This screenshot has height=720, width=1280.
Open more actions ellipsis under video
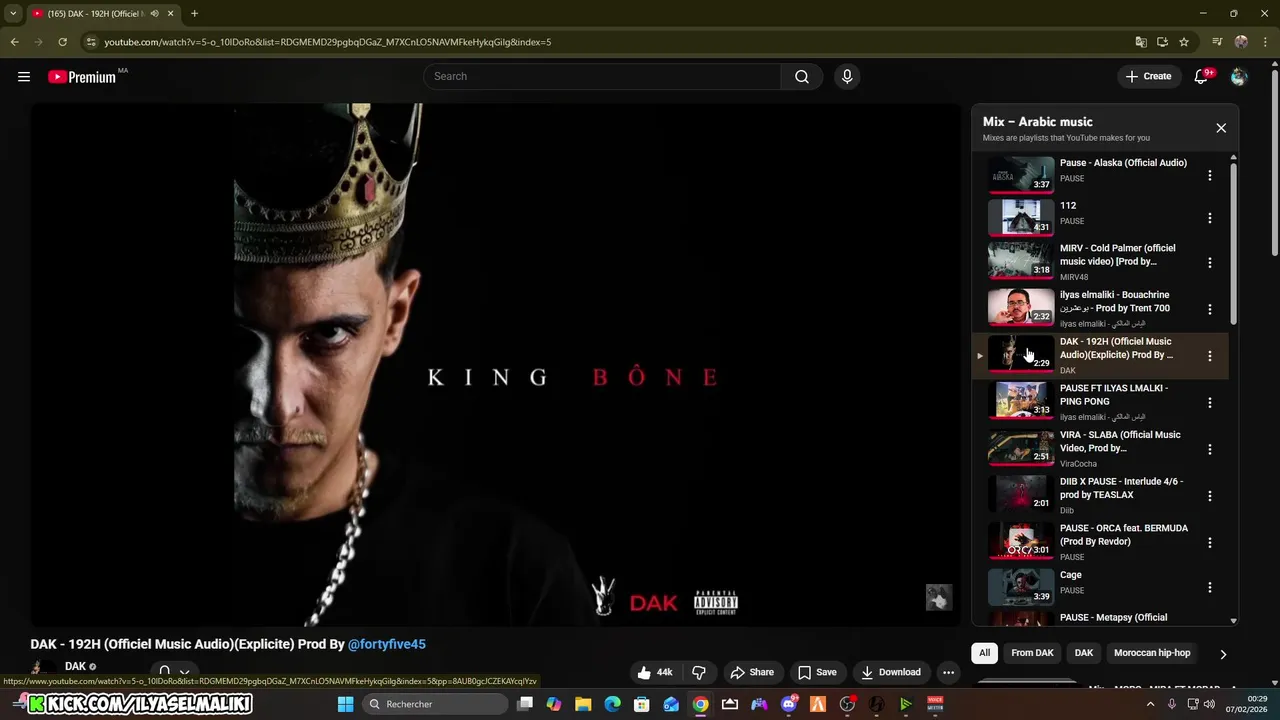point(948,672)
